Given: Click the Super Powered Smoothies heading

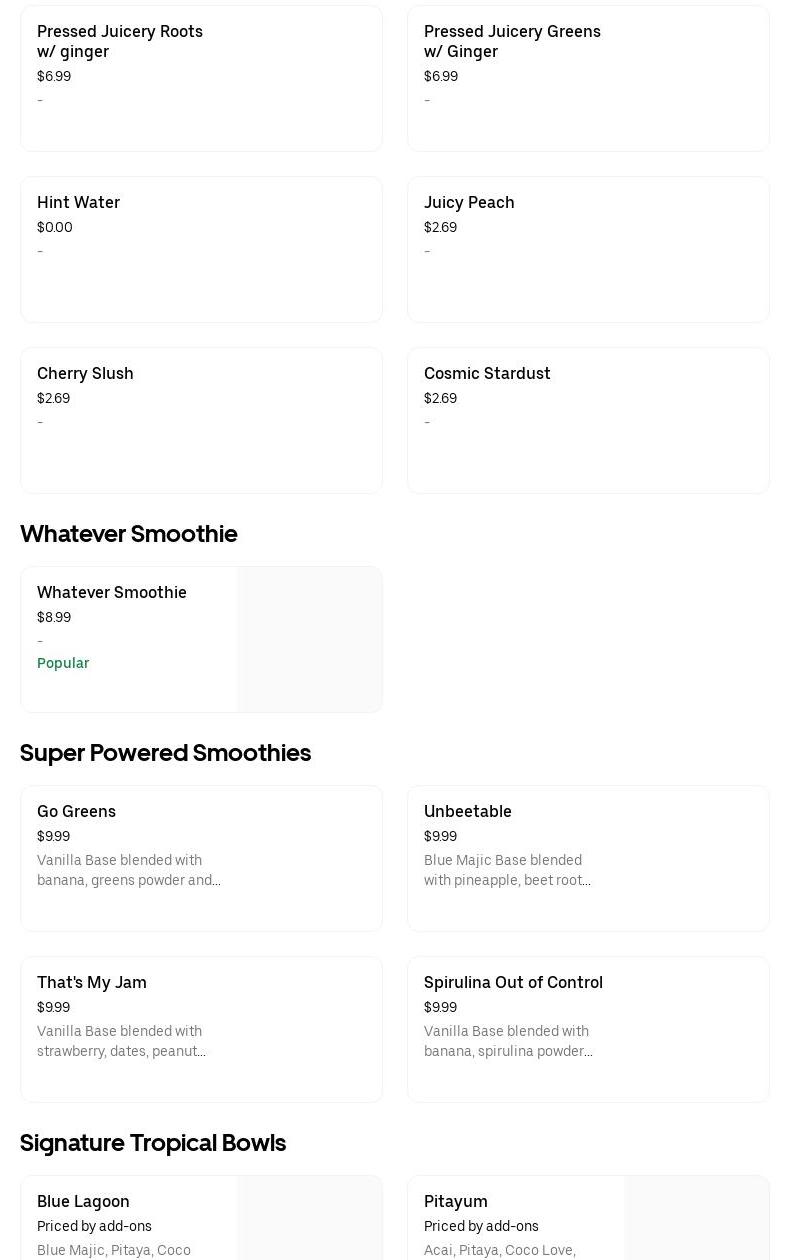Looking at the screenshot, I should click(165, 753).
